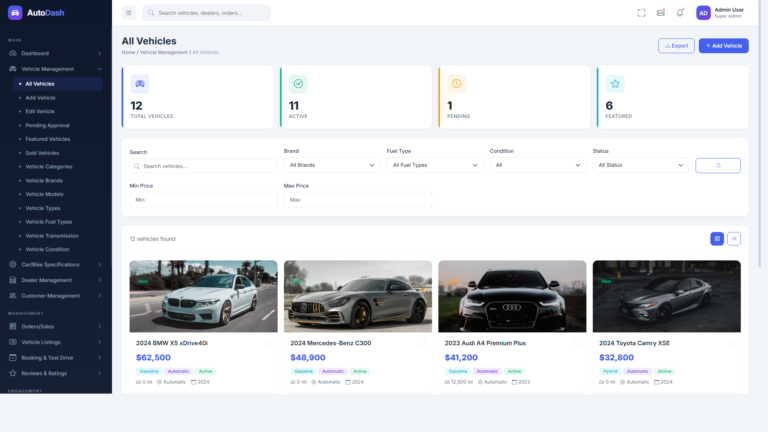Open the Add Vehicle sidebar item

[58, 97]
